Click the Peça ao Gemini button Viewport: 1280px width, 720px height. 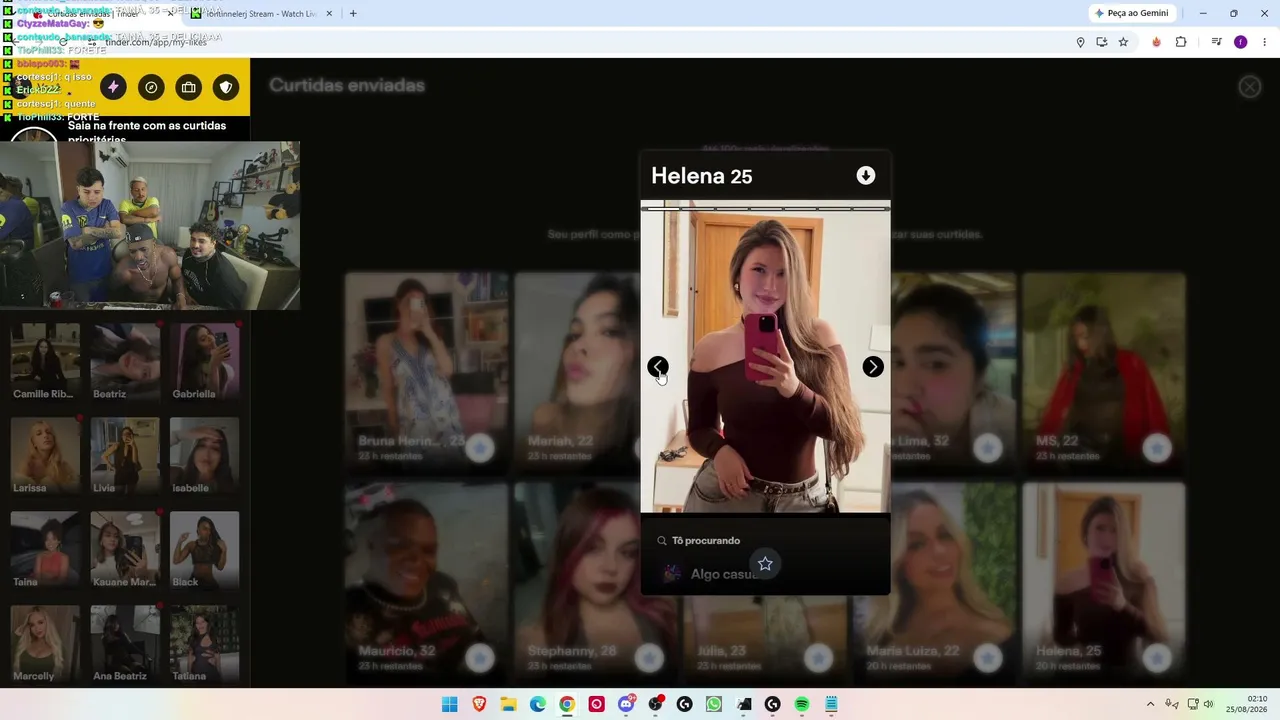click(1132, 13)
